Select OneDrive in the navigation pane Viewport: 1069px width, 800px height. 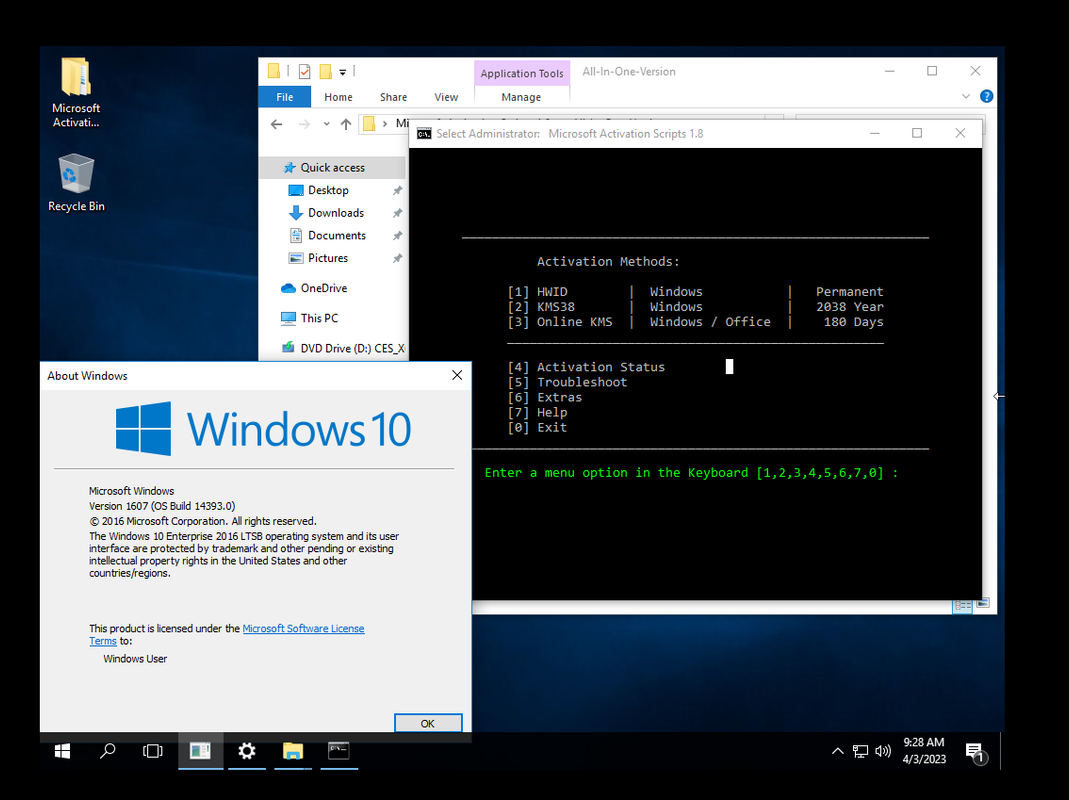[324, 288]
